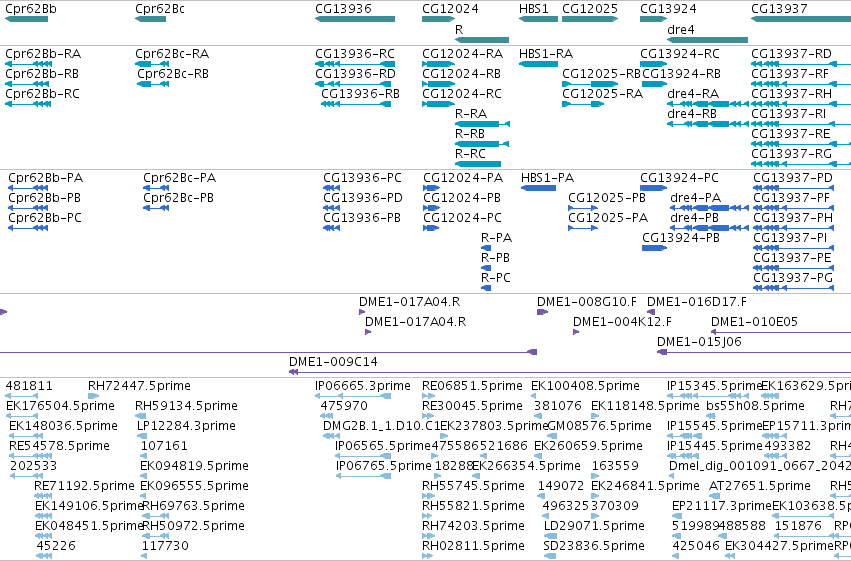This screenshot has height=561, width=851.
Task: Select transcript Cpr62Bb-RC
Action: pos(42,94)
